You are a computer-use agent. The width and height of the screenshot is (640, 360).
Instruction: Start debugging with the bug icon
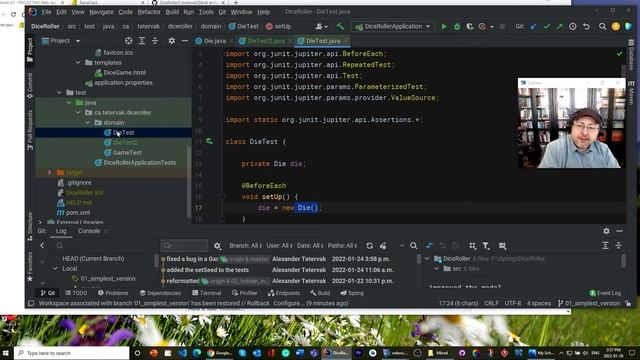click(x=457, y=27)
